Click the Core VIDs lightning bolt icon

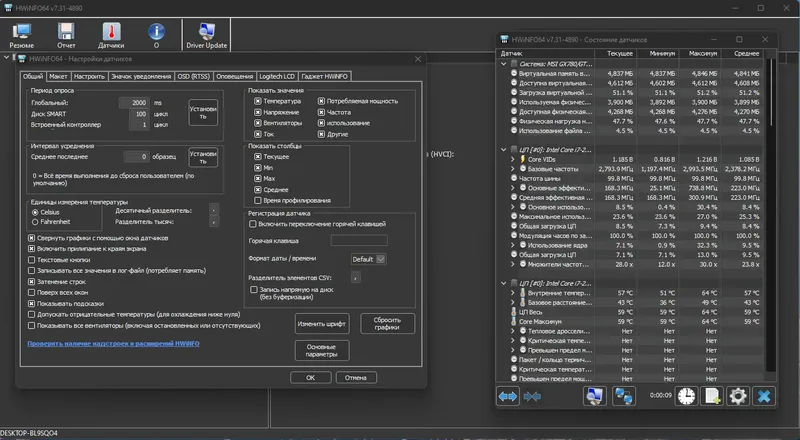[x=522, y=159]
